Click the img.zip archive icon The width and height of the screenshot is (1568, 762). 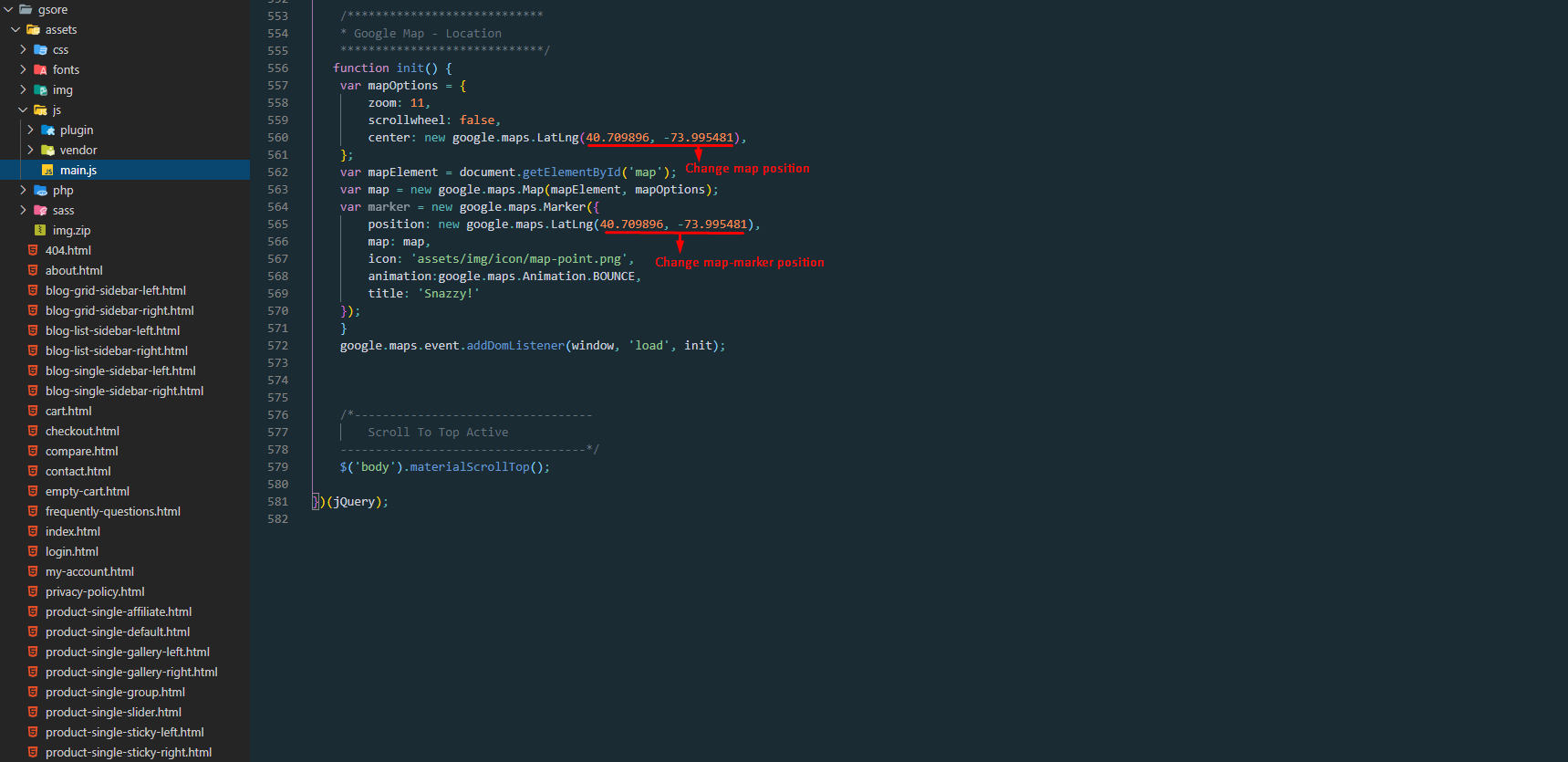40,231
